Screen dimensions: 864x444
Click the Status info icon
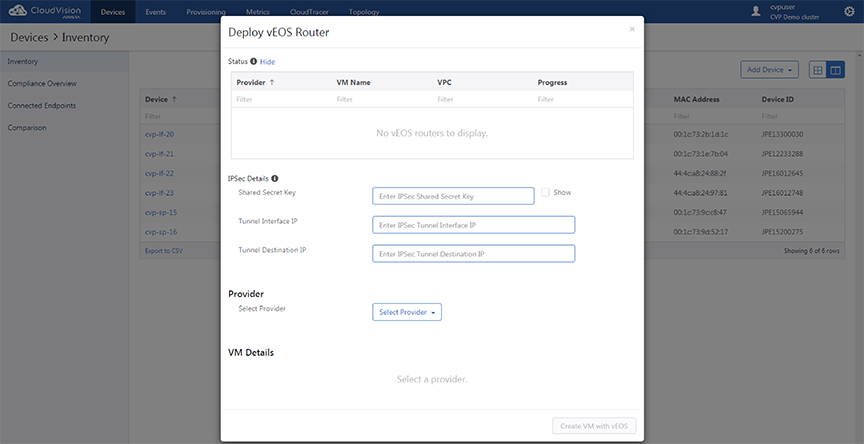click(253, 62)
